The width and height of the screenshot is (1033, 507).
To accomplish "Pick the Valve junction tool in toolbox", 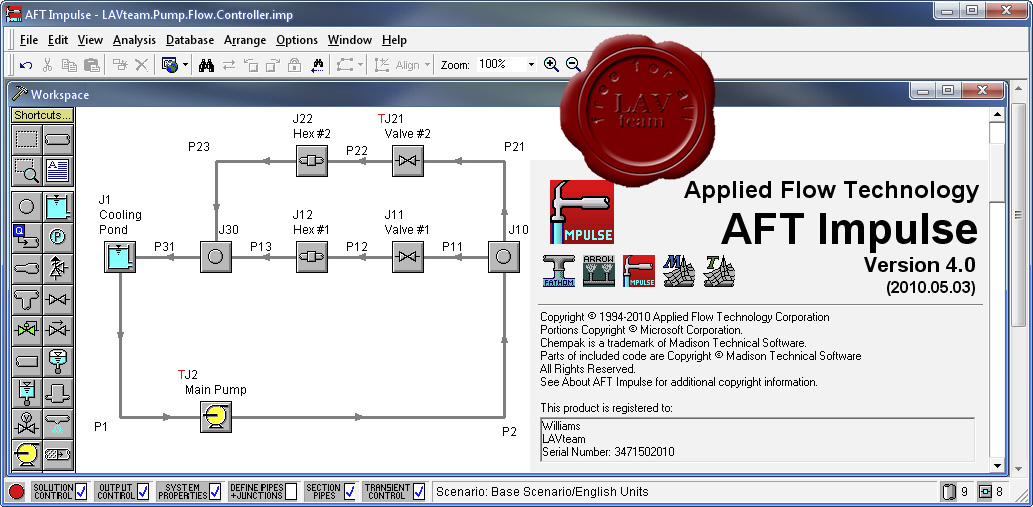I will 59,300.
